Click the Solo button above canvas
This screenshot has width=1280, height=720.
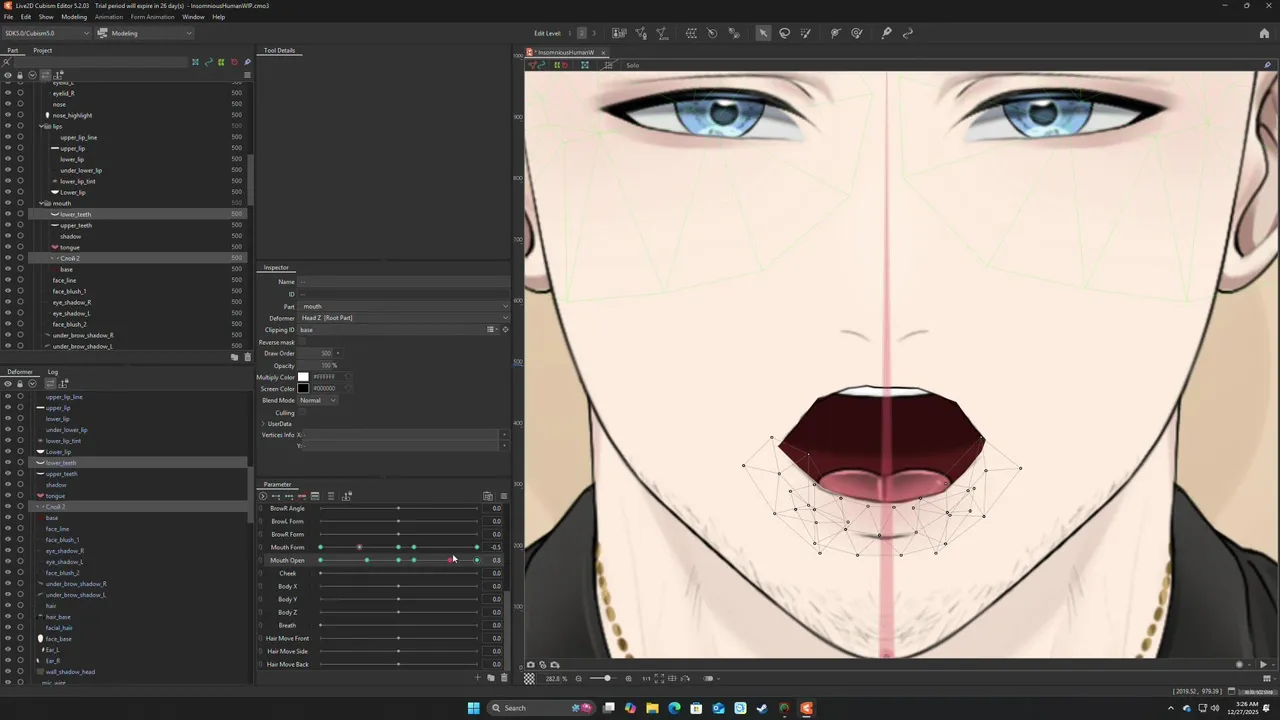(633, 65)
